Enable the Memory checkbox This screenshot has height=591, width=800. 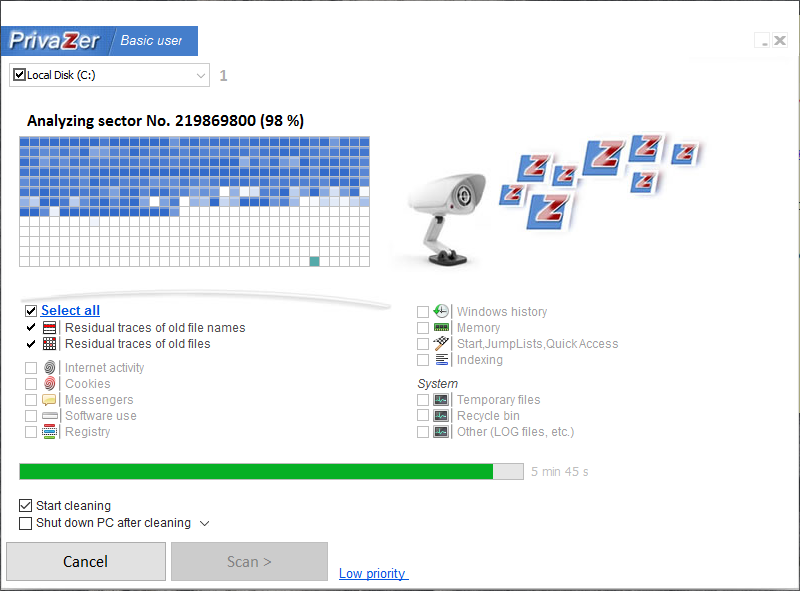click(422, 328)
